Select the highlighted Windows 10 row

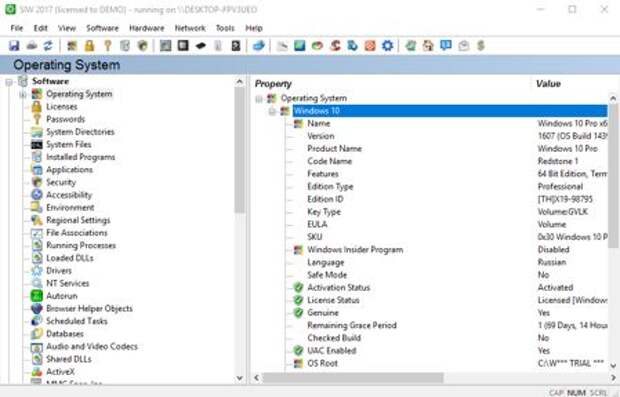(x=450, y=111)
